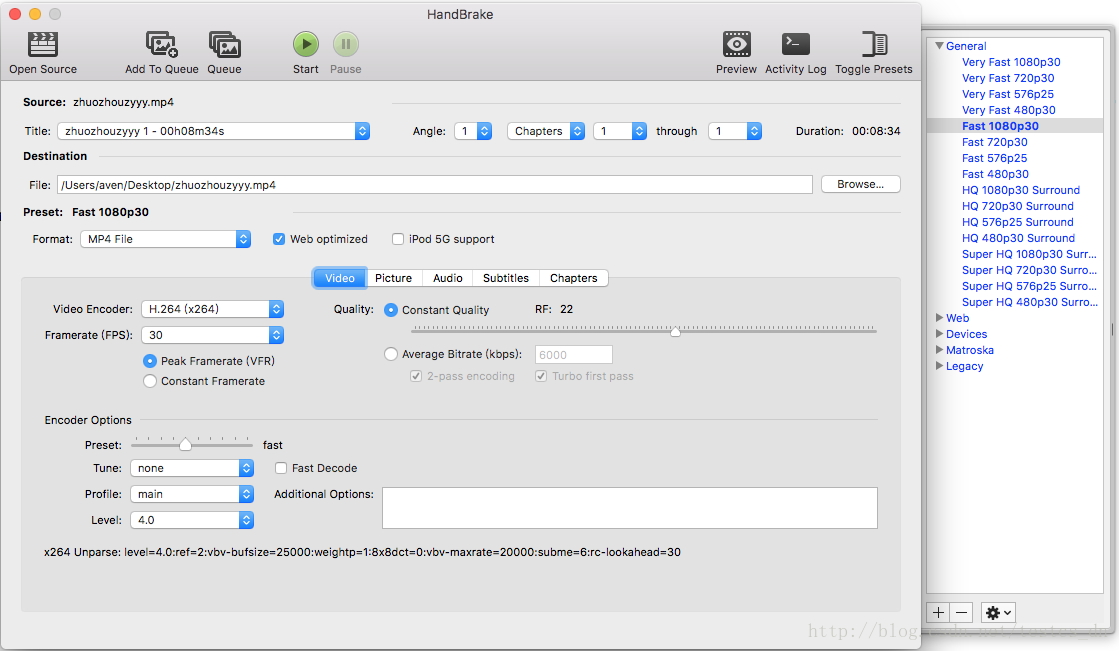Switch to the Chapters tab
This screenshot has width=1119, height=651.
[x=574, y=278]
